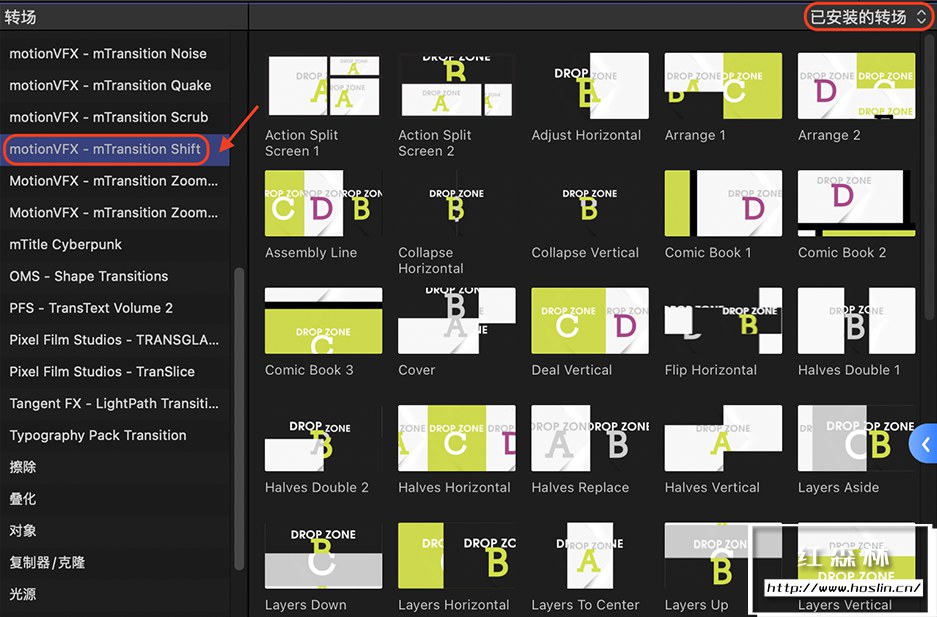The height and width of the screenshot is (617, 937).
Task: Select the Halves Replace transition thumbnail
Action: (x=589, y=438)
